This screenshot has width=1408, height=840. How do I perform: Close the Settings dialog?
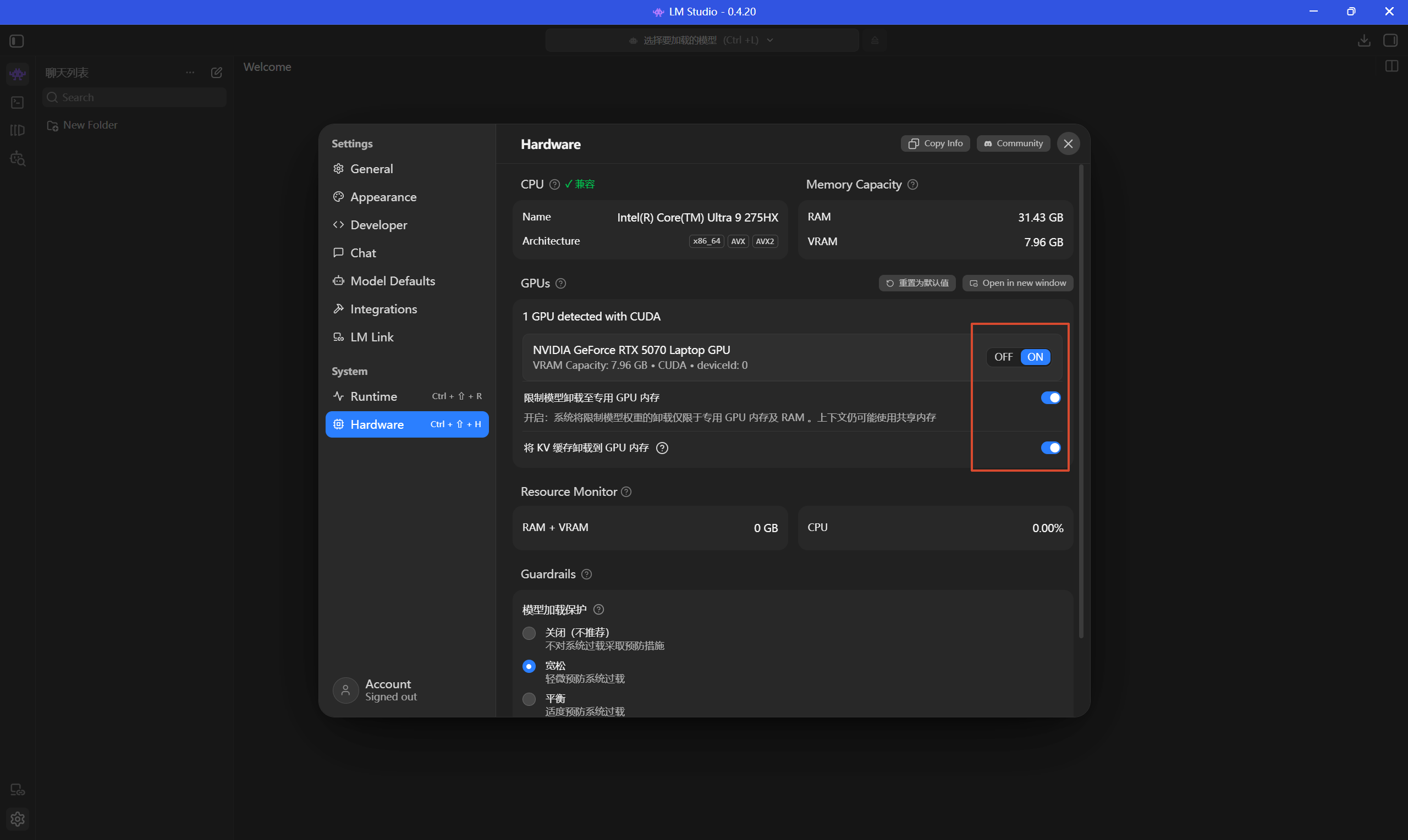pos(1068,144)
